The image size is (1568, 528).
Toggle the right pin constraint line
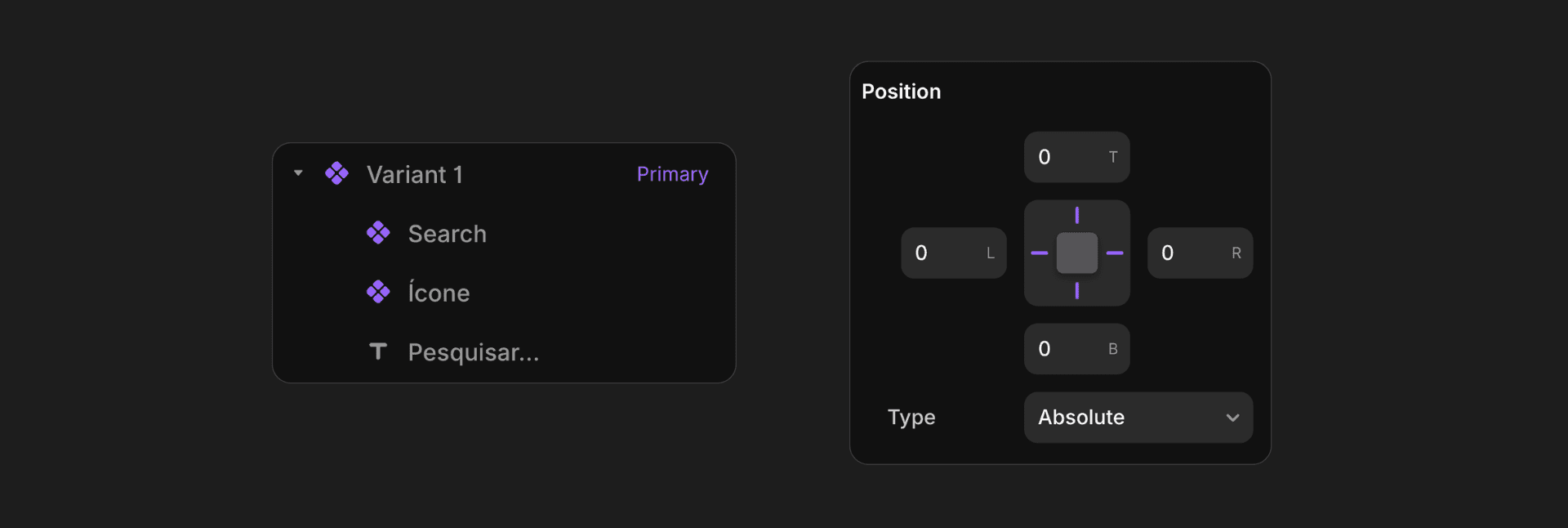click(x=1115, y=253)
